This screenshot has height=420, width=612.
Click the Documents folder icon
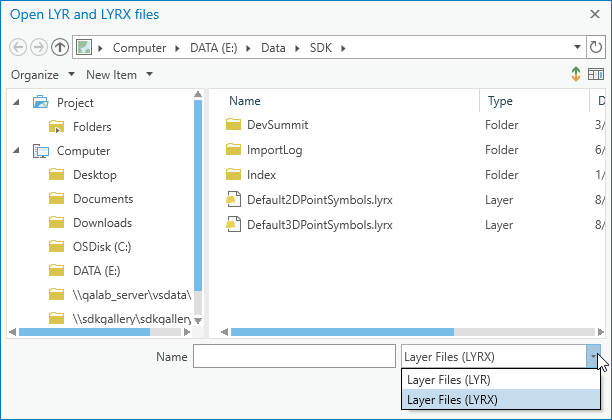57,199
